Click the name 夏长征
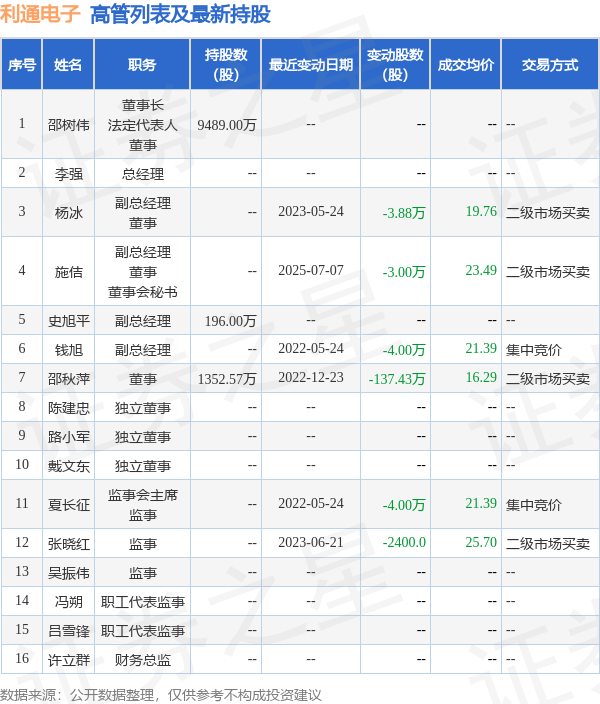This screenshot has height=704, width=600. click(x=69, y=505)
